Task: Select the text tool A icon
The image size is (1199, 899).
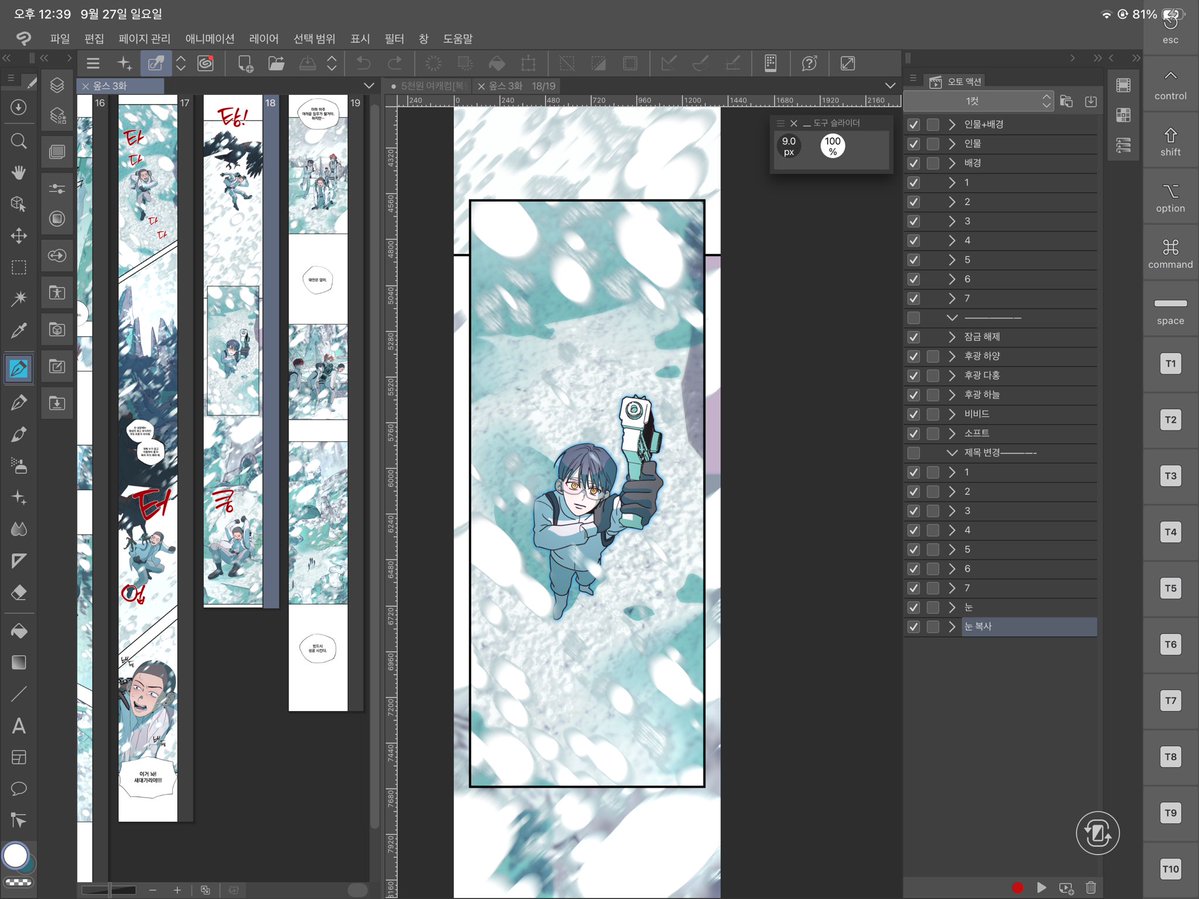Action: [x=18, y=725]
